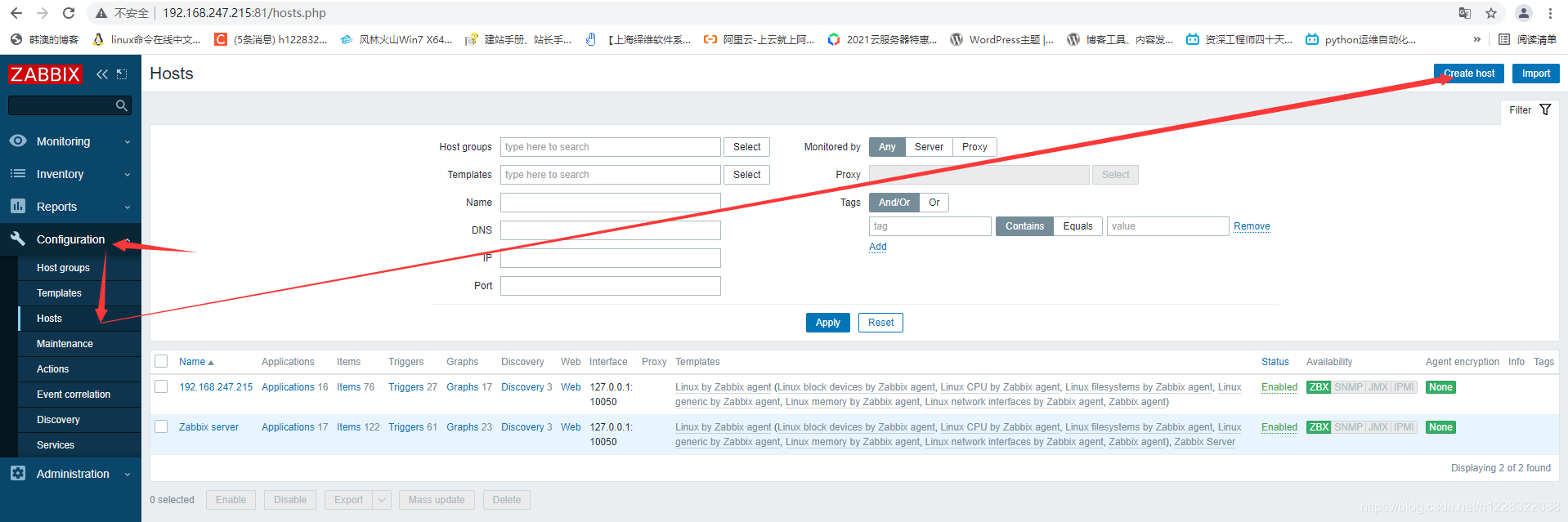This screenshot has width=1568, height=522.
Task: Open the browser three-dot menu
Action: (x=1550, y=13)
